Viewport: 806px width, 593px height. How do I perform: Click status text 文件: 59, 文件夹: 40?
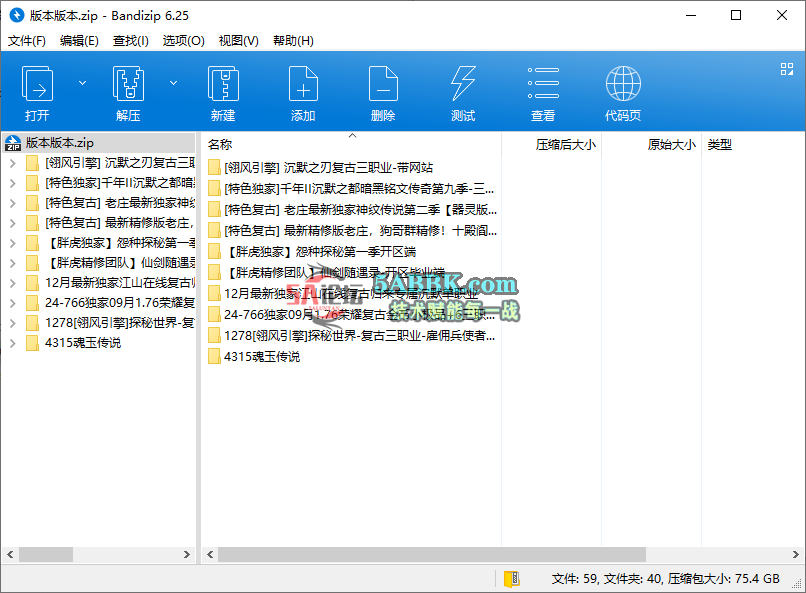[607, 579]
